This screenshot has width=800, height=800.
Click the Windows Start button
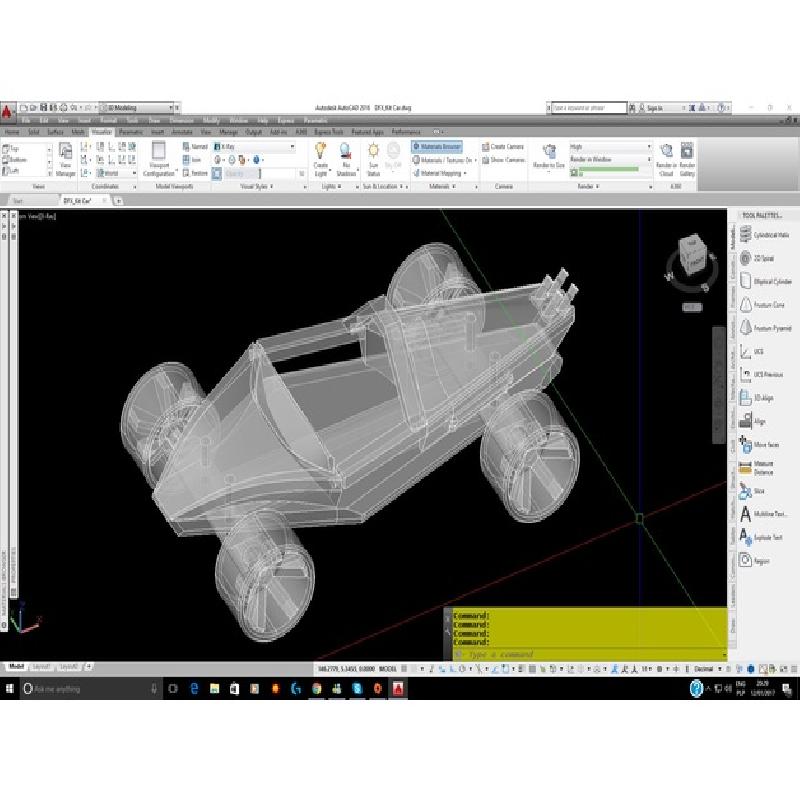tap(9, 689)
